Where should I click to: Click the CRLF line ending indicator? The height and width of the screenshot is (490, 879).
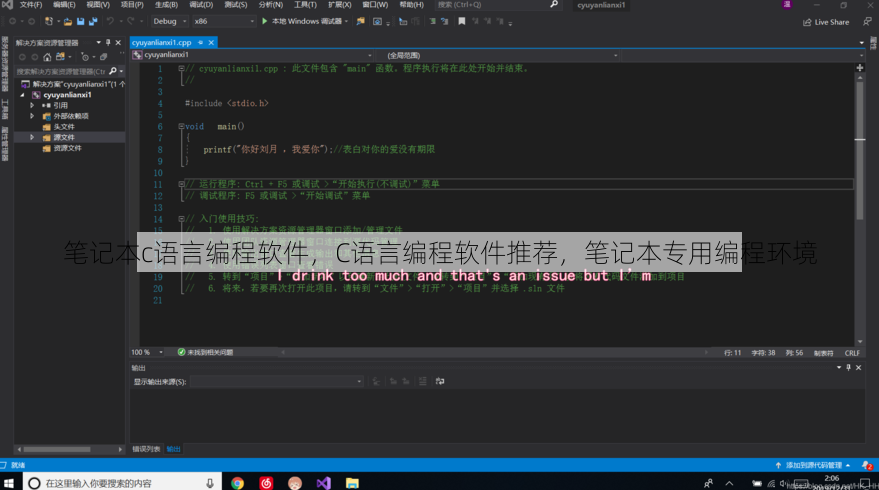coord(852,353)
